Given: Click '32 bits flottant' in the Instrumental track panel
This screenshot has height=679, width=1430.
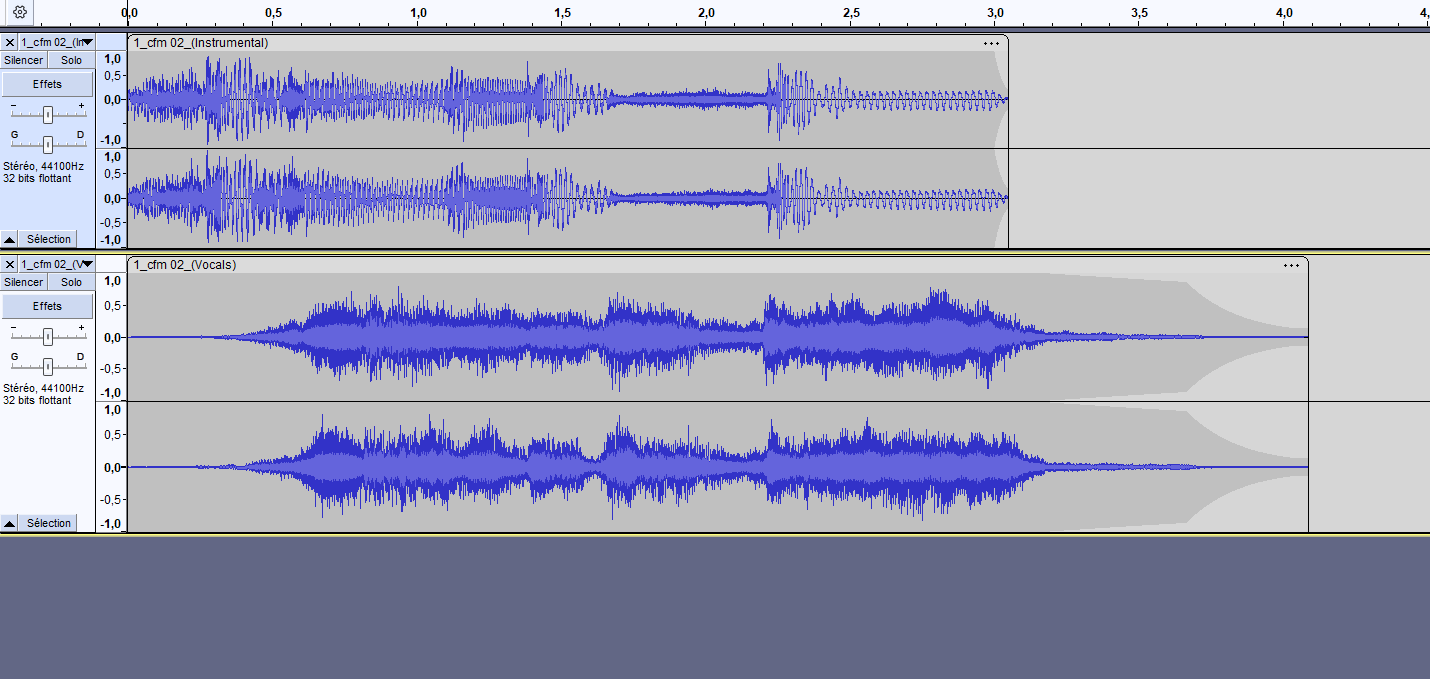Looking at the screenshot, I should pyautogui.click(x=37, y=178).
